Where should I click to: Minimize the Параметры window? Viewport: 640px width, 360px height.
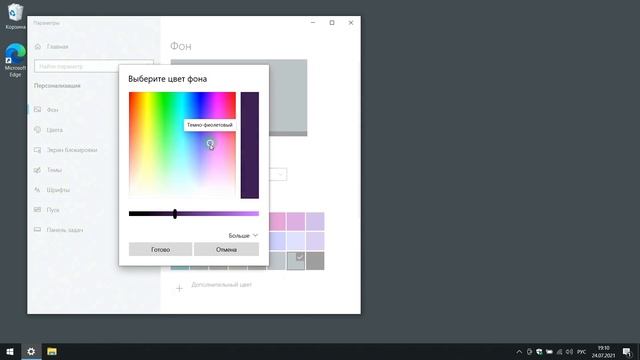(x=313, y=23)
